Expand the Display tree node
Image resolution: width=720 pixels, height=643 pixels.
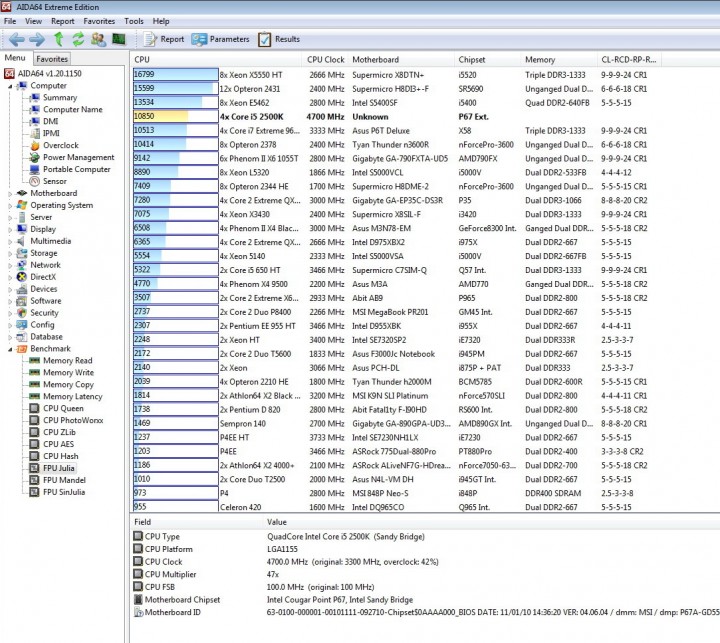10,229
